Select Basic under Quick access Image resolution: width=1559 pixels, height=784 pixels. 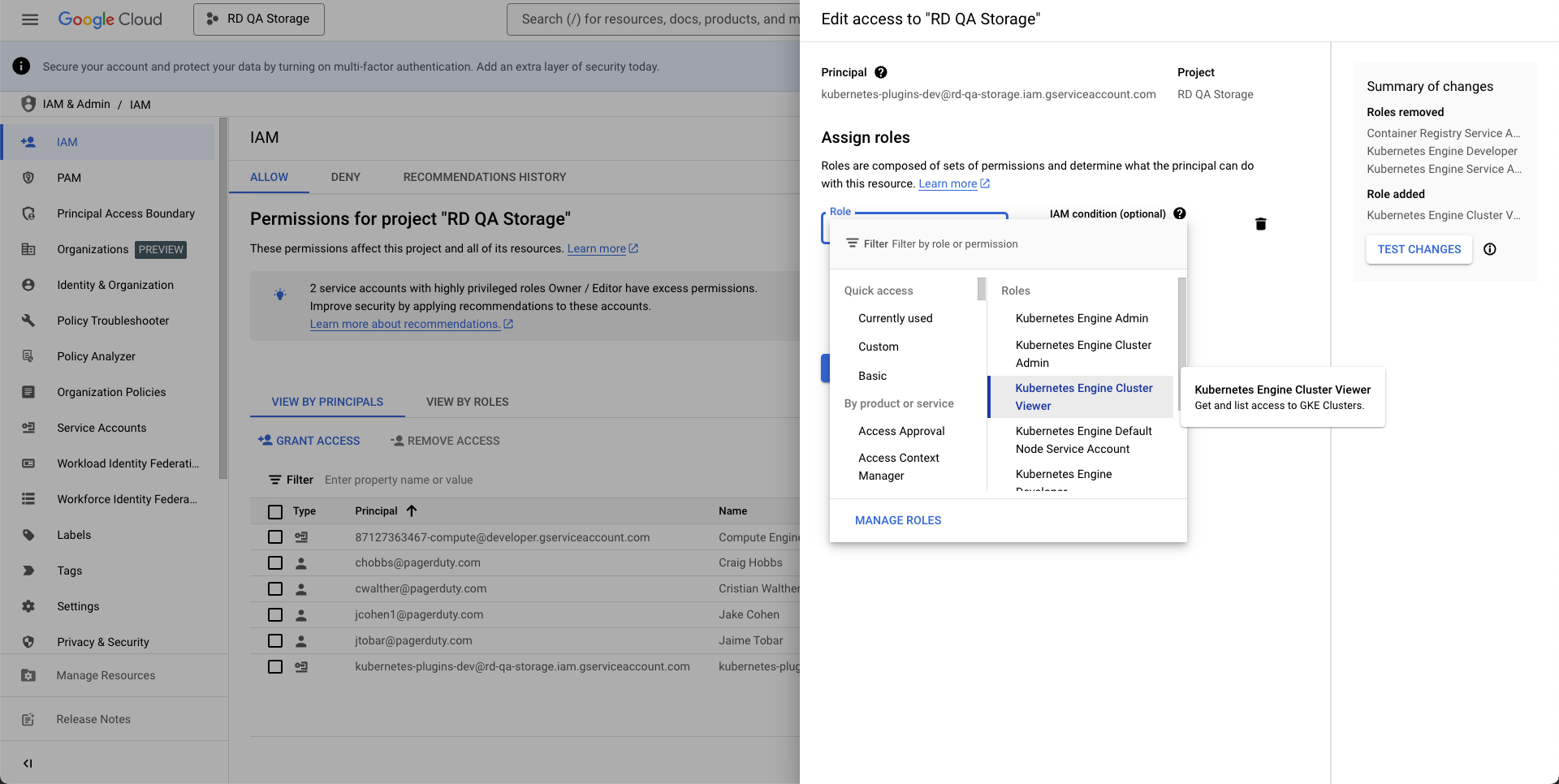pos(872,376)
